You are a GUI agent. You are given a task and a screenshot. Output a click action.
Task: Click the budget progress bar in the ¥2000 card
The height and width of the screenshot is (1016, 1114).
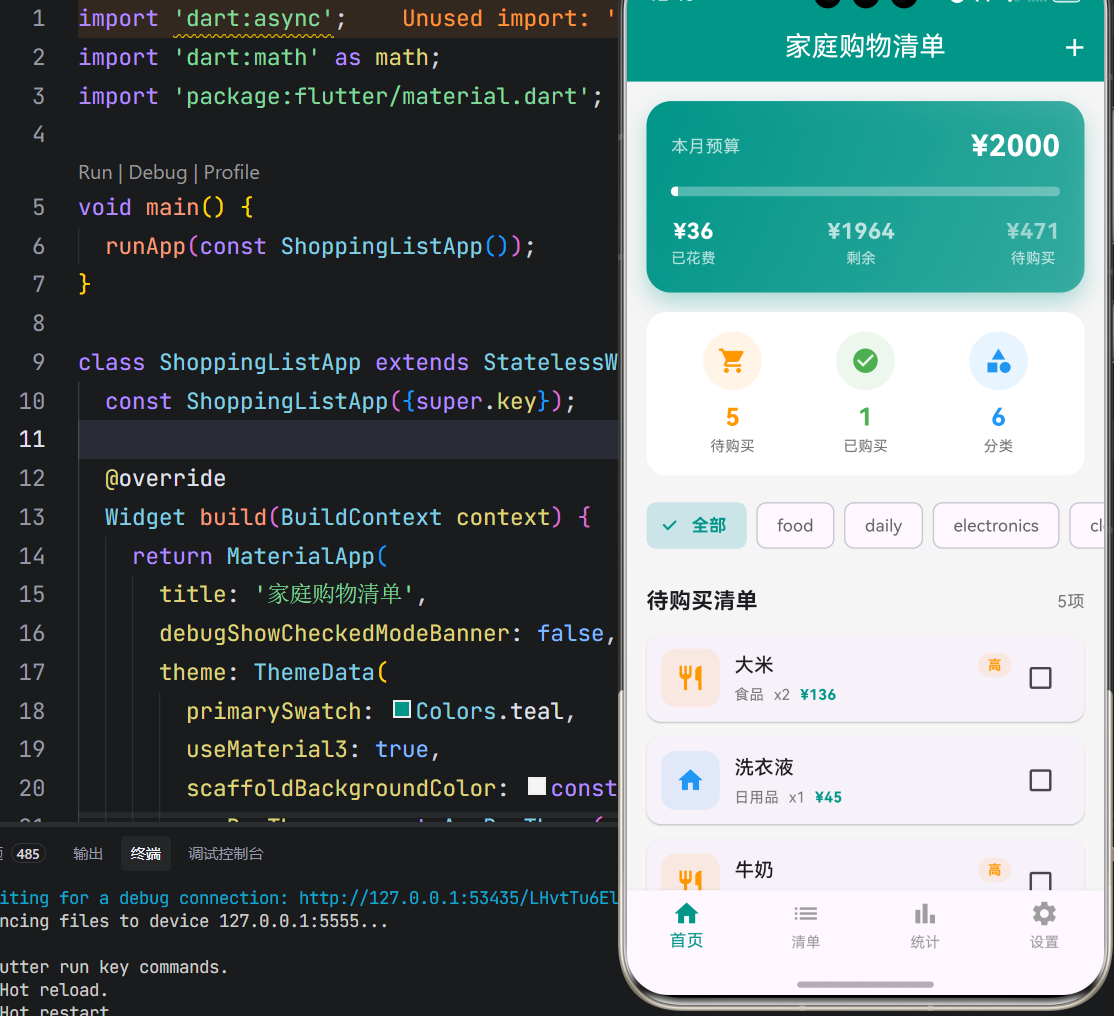tap(865, 191)
